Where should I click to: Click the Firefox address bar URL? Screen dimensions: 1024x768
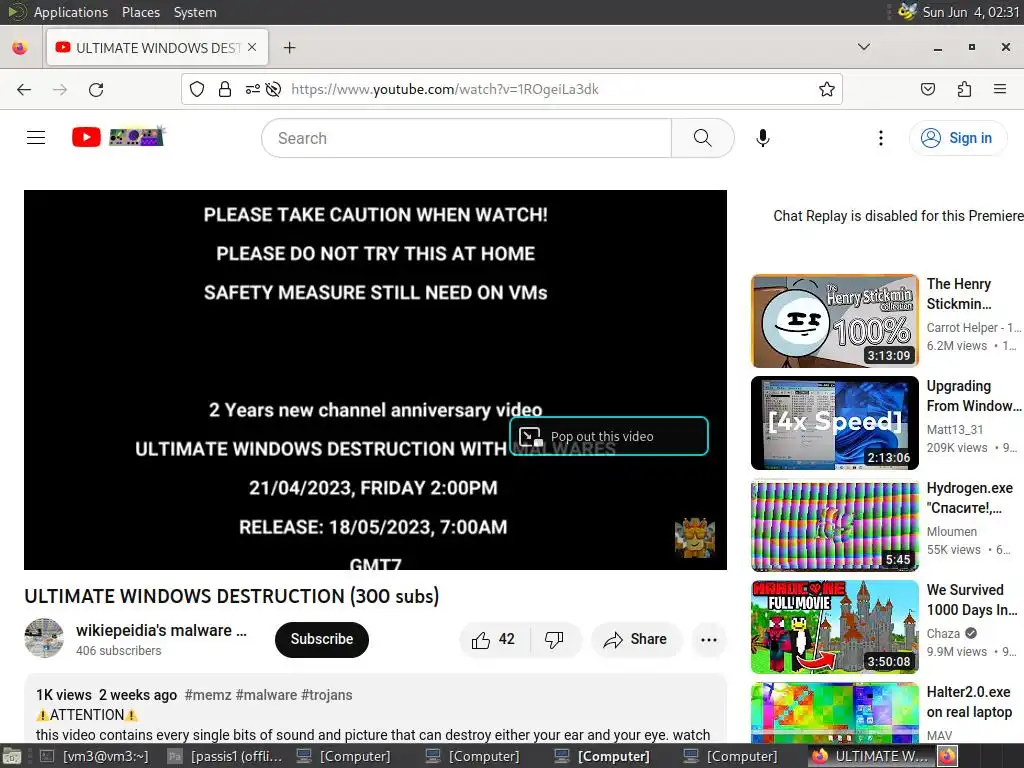click(x=445, y=89)
